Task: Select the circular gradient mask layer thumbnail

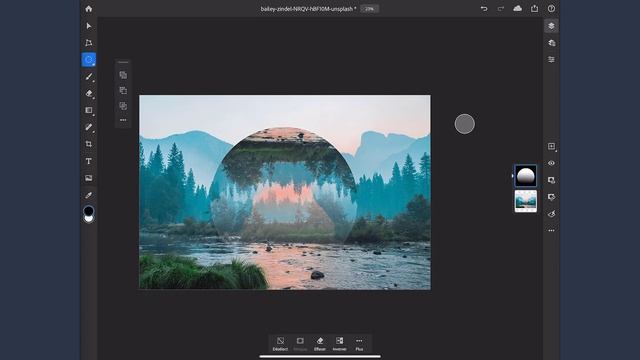Action: [526, 176]
